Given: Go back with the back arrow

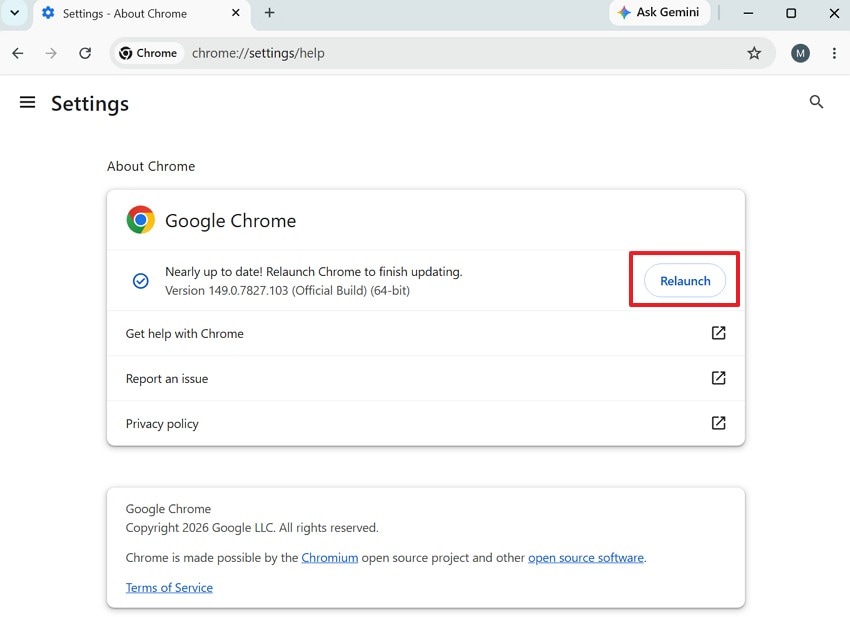Looking at the screenshot, I should coord(18,53).
